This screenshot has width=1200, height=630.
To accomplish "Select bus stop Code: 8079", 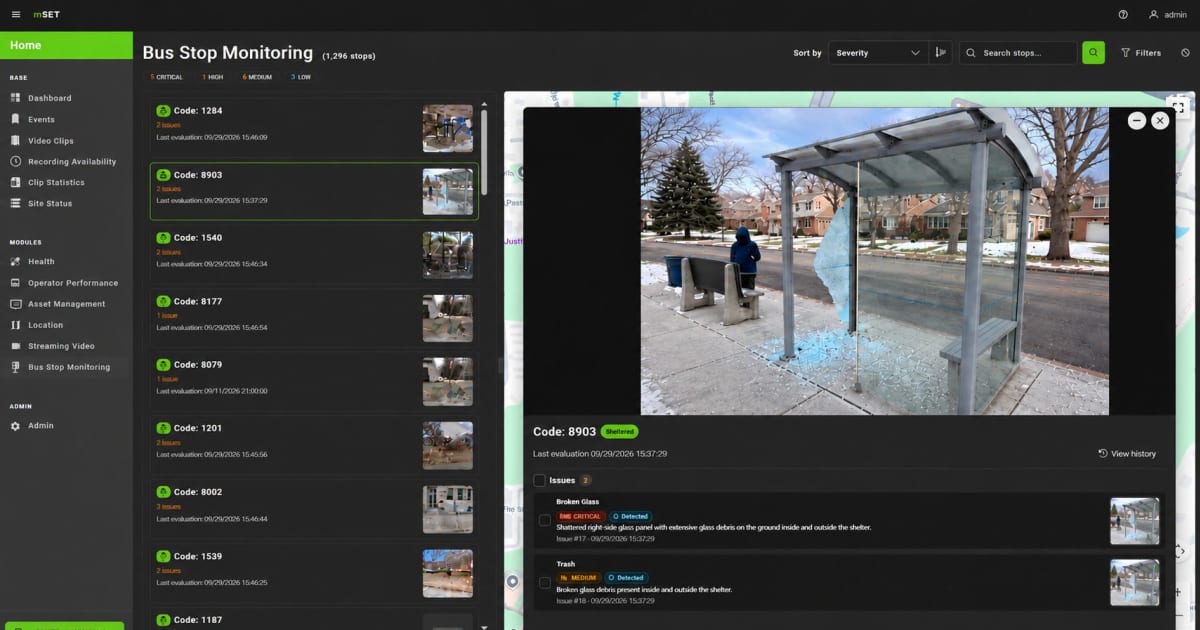I will (x=314, y=382).
